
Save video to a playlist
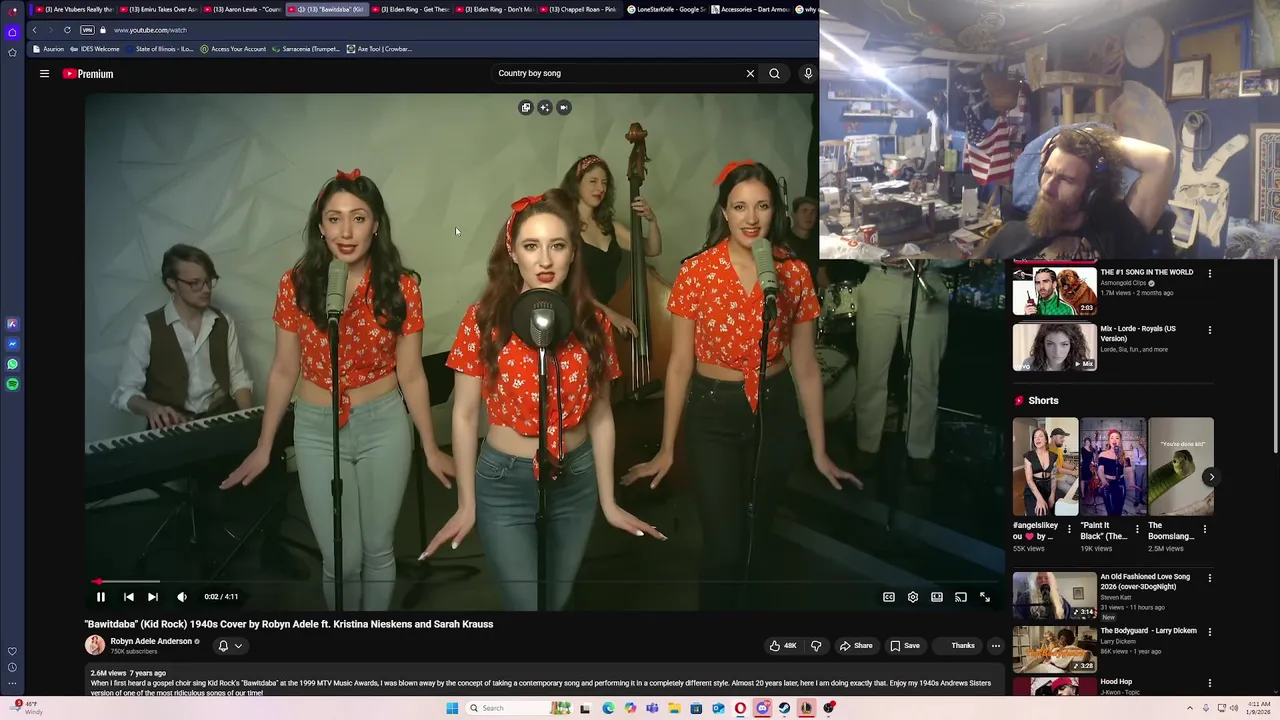(905, 646)
